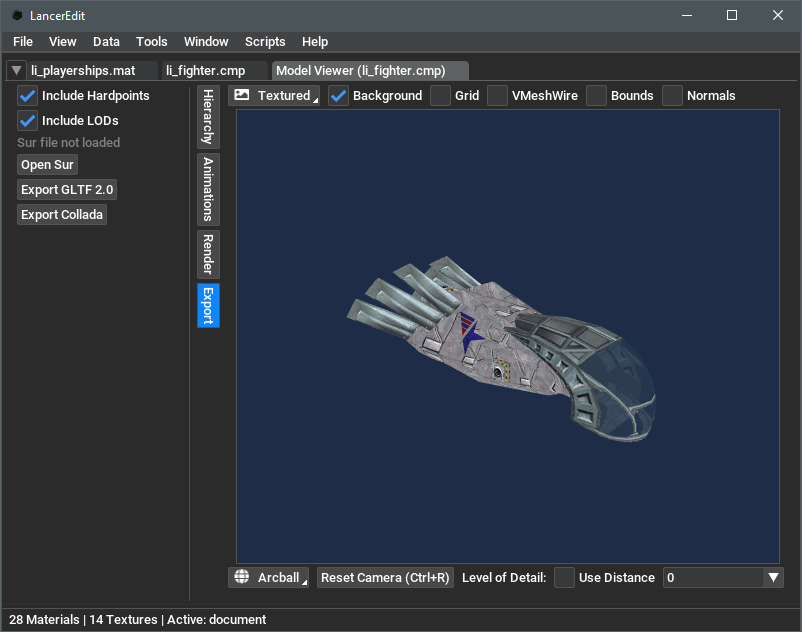802x632 pixels.
Task: Click the globe icon on the Arcball button
Action: (x=240, y=577)
